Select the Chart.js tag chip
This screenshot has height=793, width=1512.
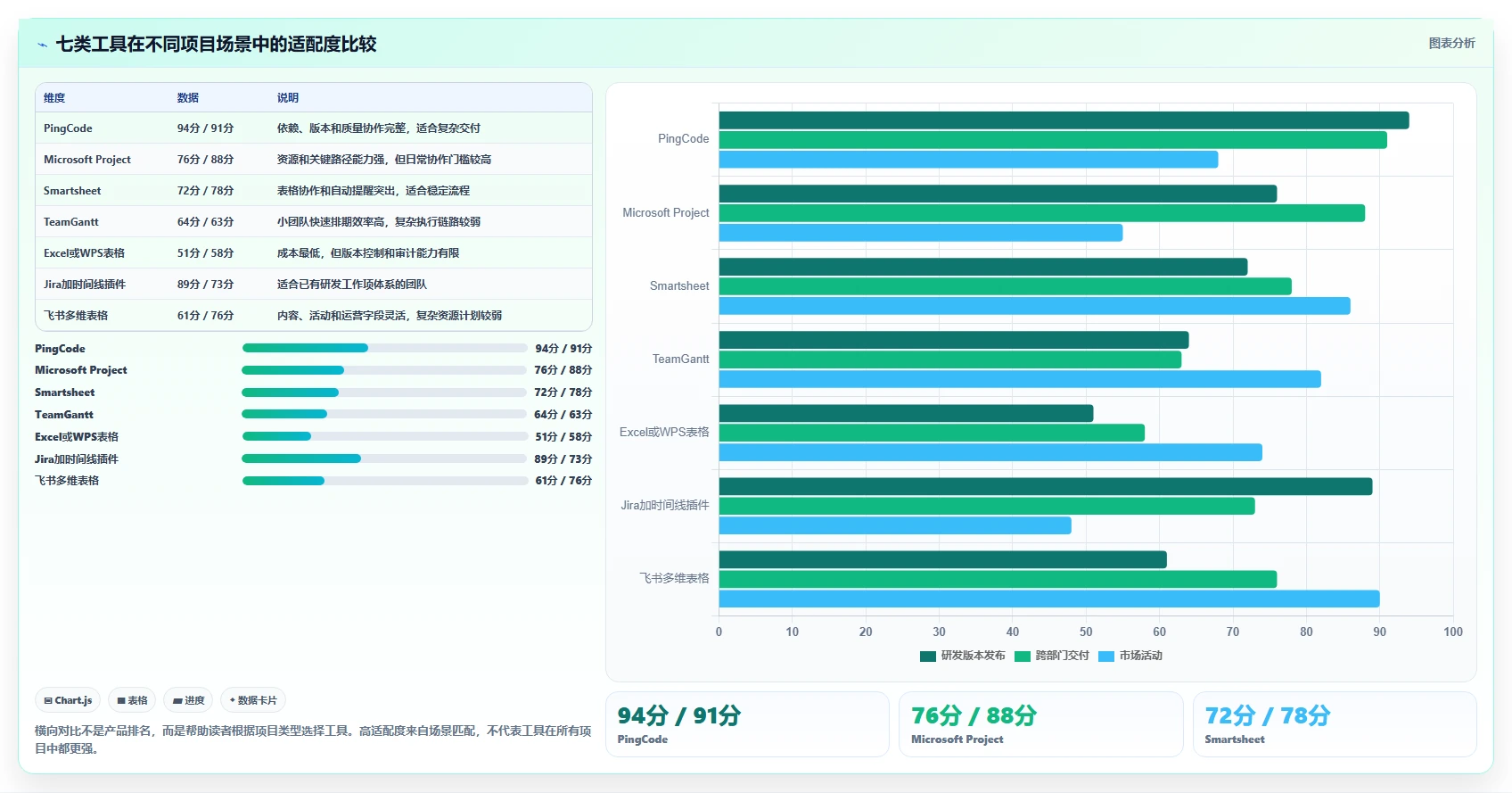pyautogui.click(x=68, y=700)
